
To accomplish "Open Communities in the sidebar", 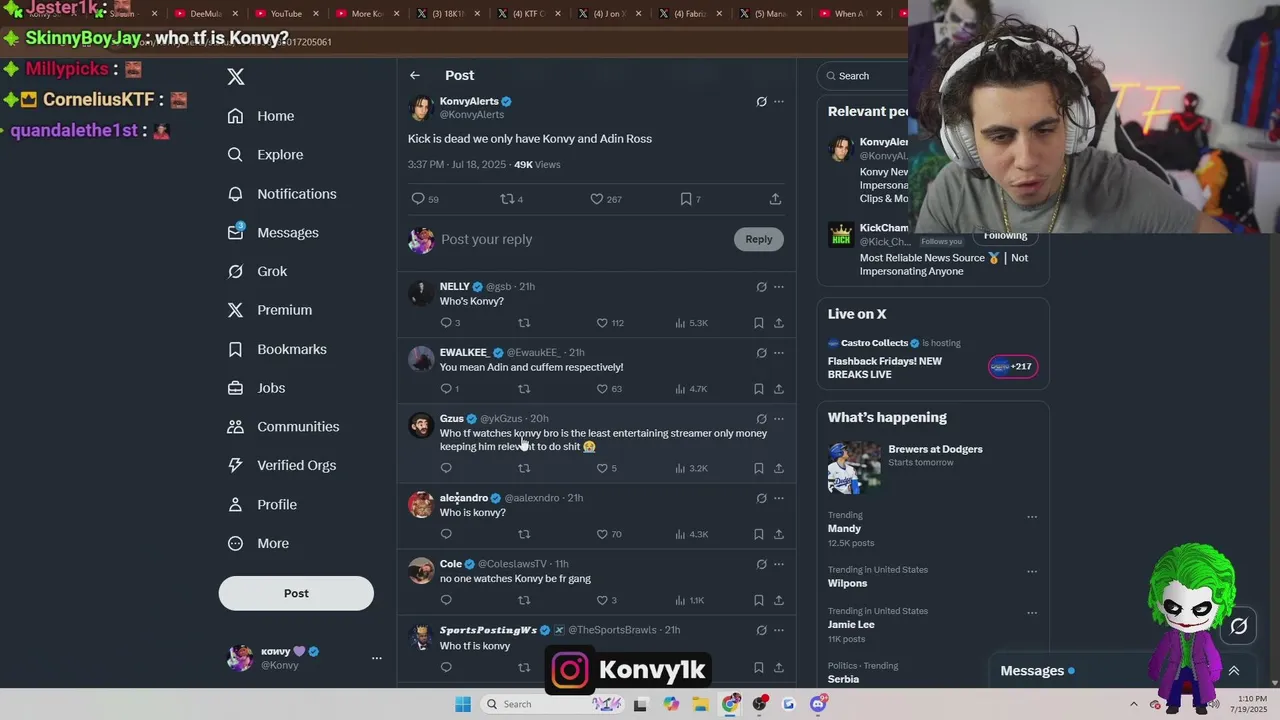I will tap(283, 427).
